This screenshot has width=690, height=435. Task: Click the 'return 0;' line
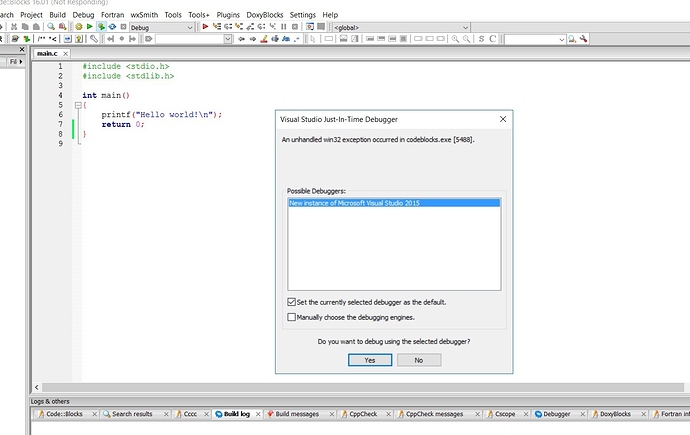tap(123, 124)
